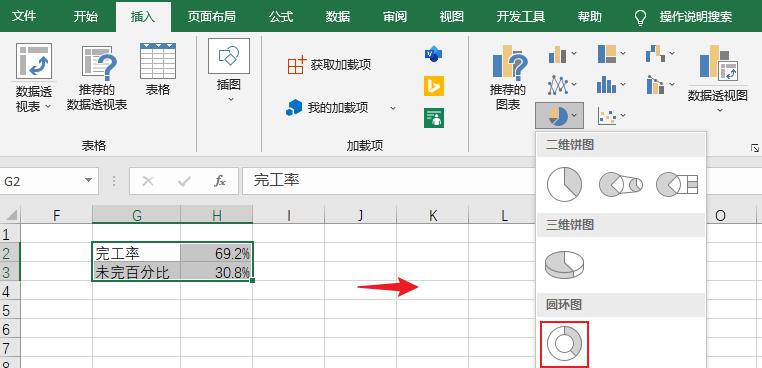Open the 插图 illustrations dropdown
This screenshot has width=762, height=368.
tap(229, 71)
